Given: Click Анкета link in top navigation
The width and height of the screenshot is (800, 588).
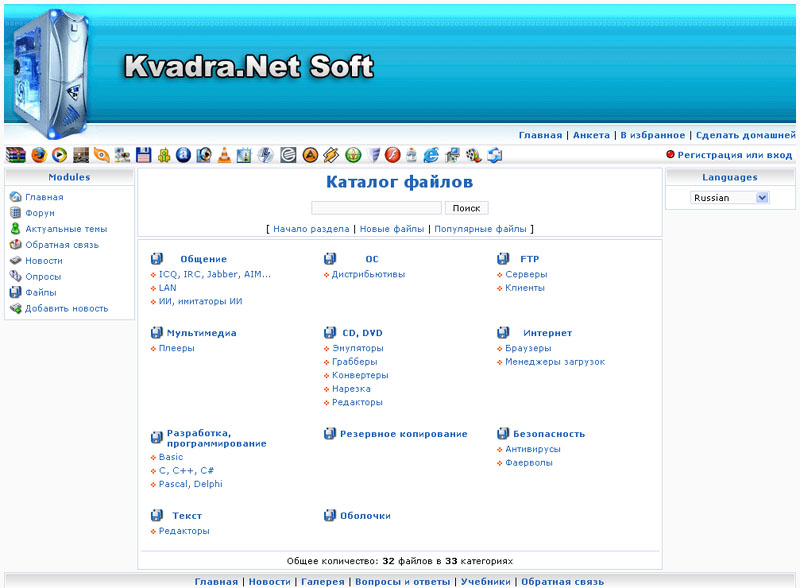Looking at the screenshot, I should (591, 135).
